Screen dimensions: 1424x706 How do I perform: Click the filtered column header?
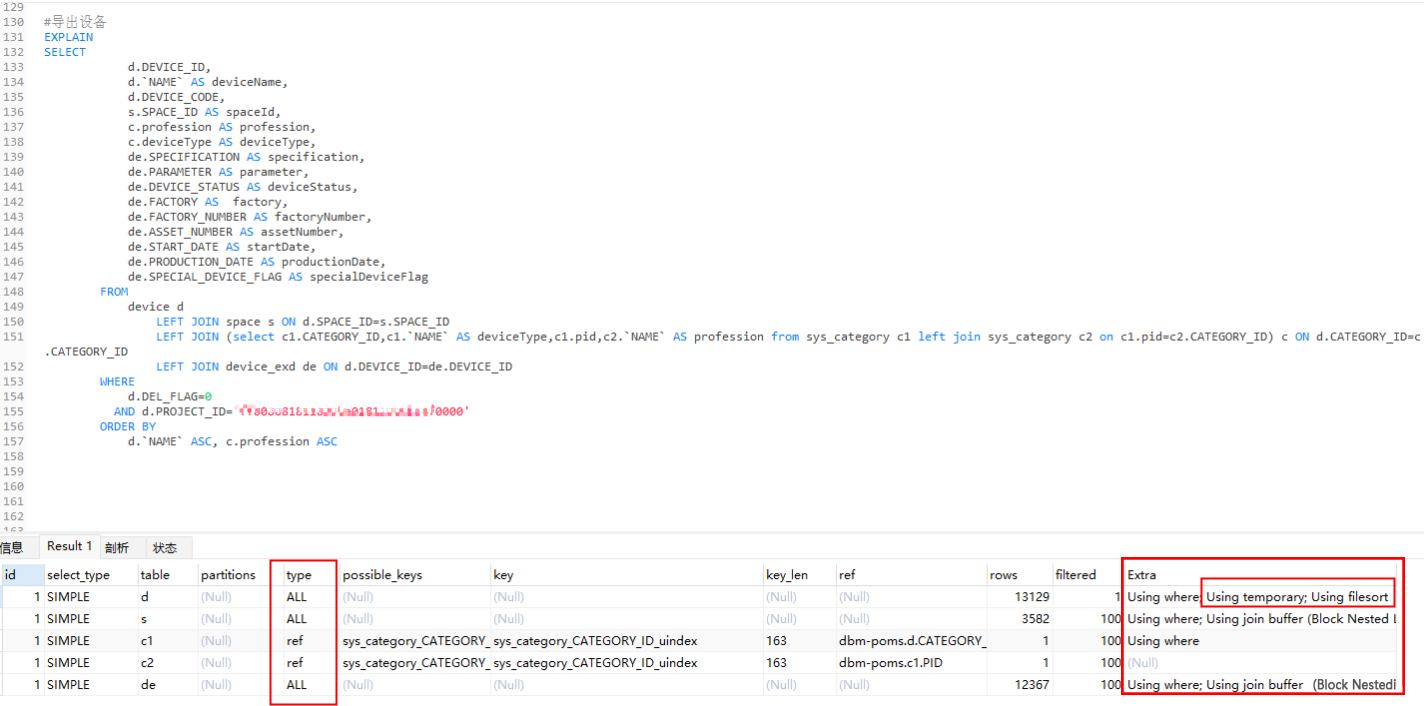pos(1088,575)
